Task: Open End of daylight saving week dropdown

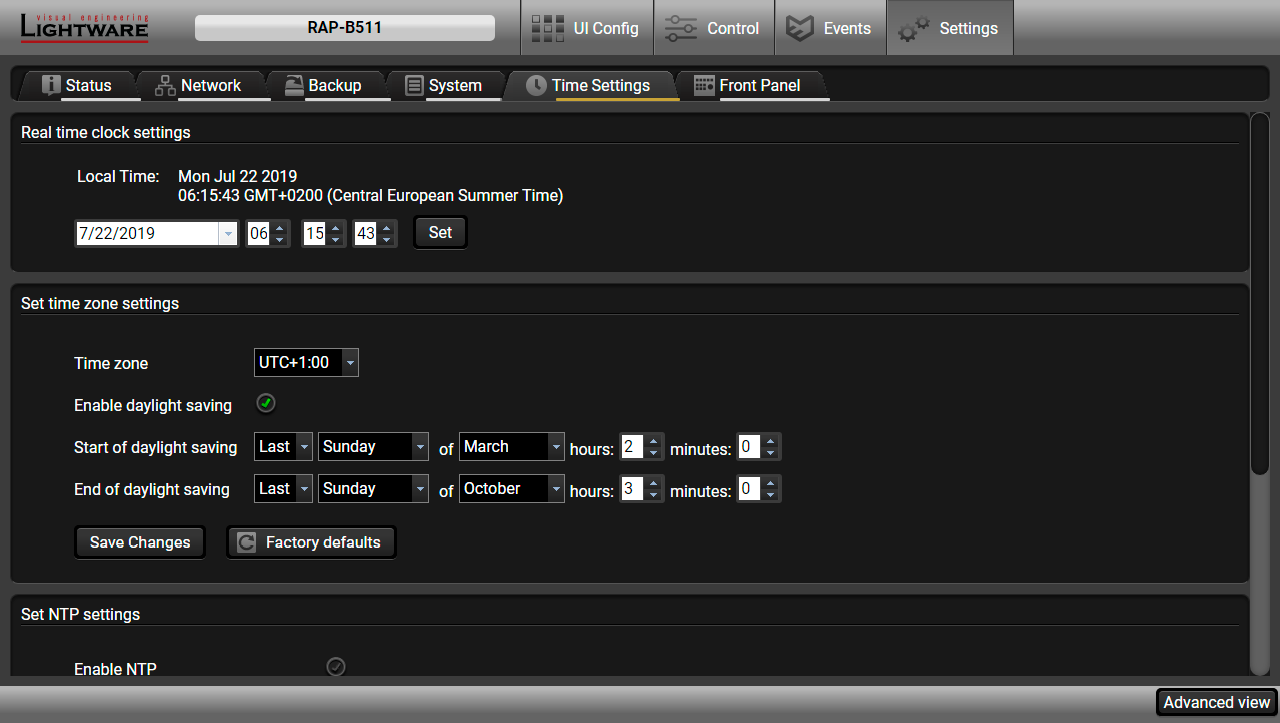Action: coord(284,488)
